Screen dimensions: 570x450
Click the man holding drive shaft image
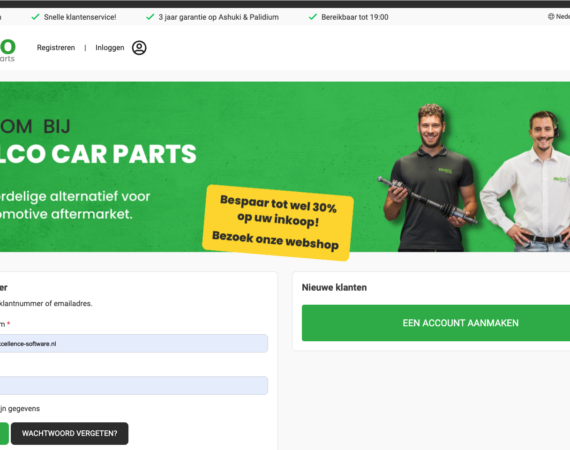click(x=429, y=178)
